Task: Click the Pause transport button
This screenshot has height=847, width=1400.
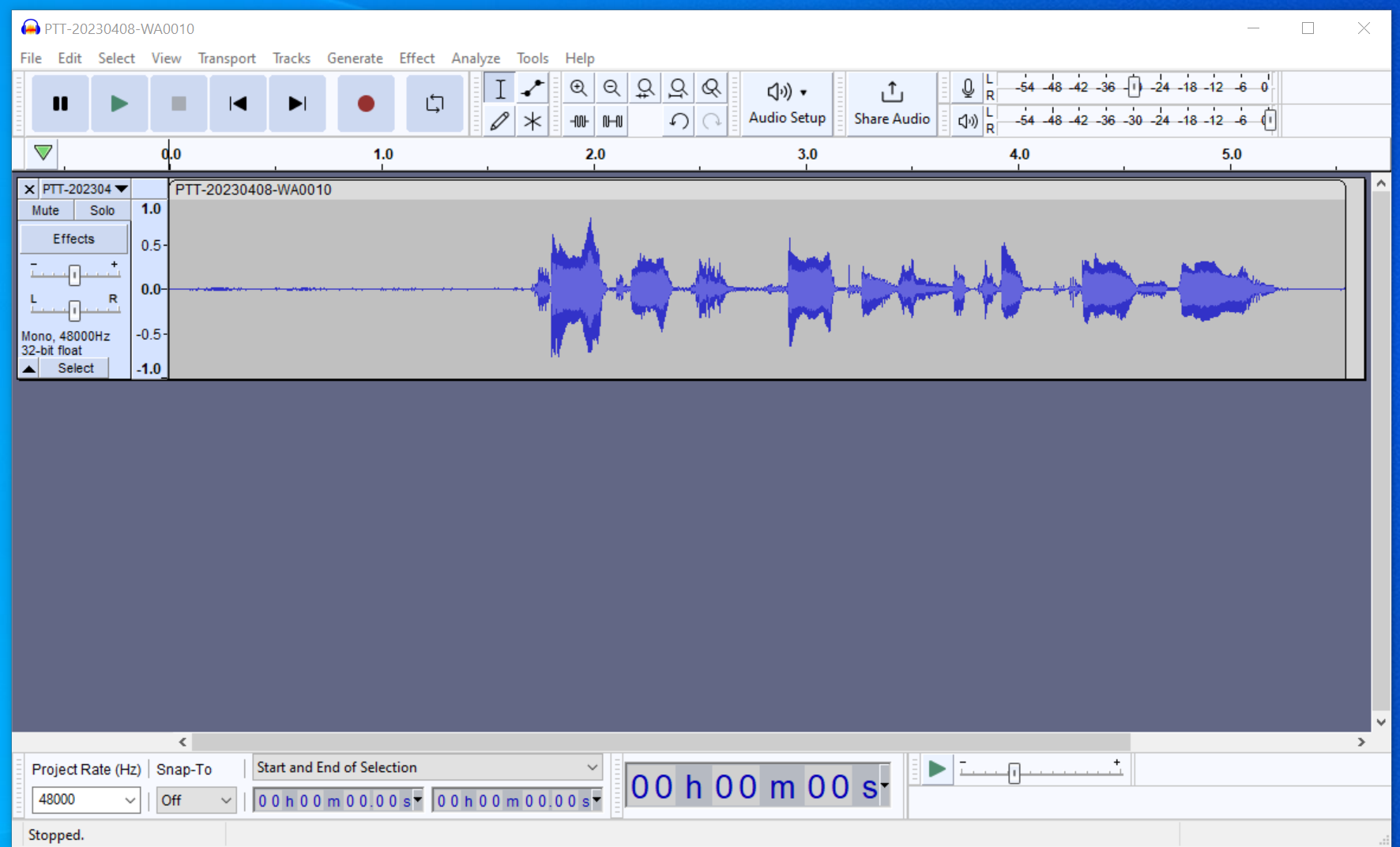Action: (x=60, y=104)
